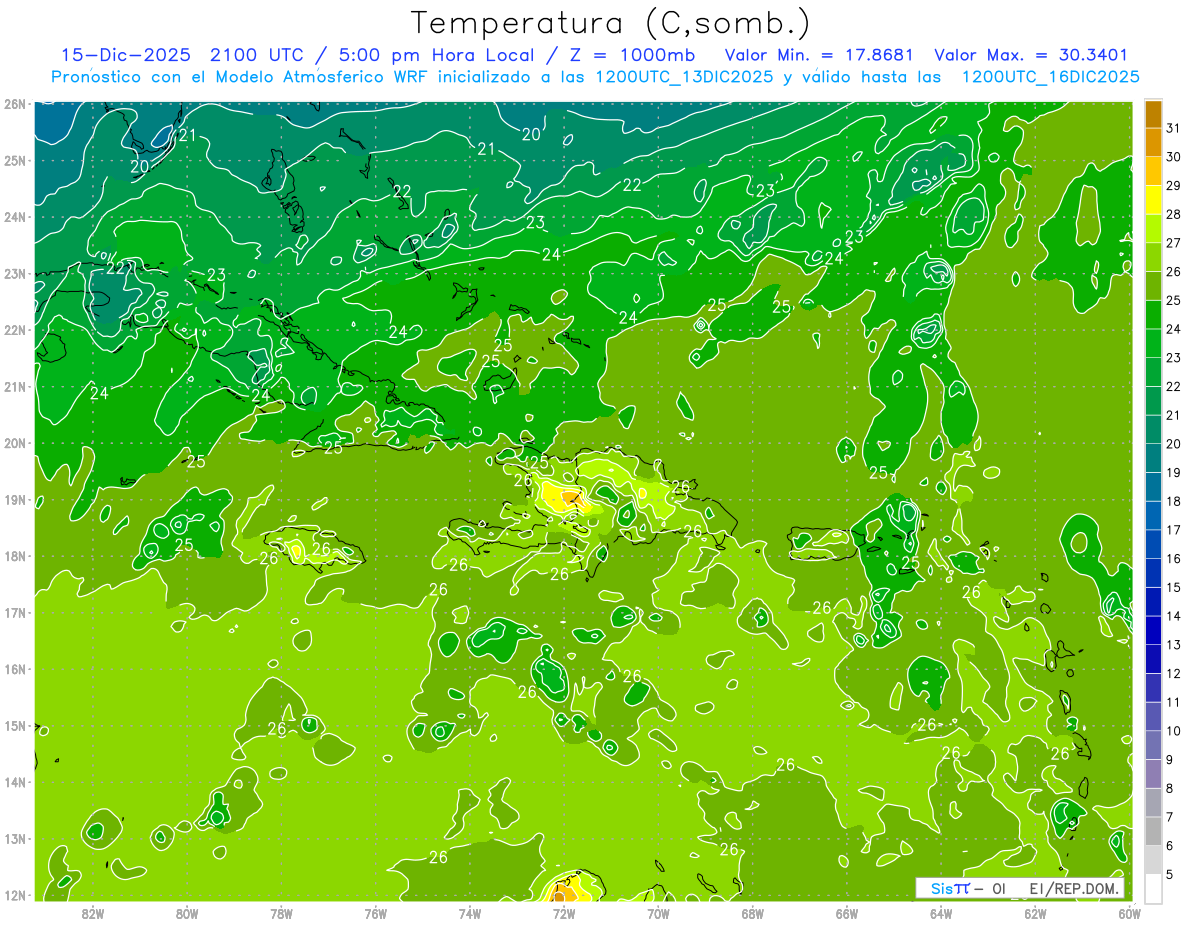Click the title 'Temperatura (C,somb.)'

tap(611, 24)
